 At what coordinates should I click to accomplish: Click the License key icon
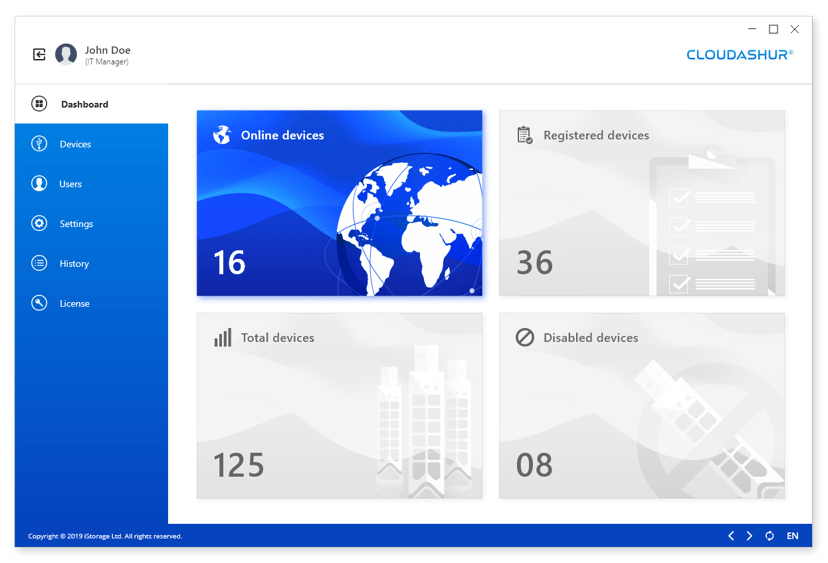click(39, 303)
